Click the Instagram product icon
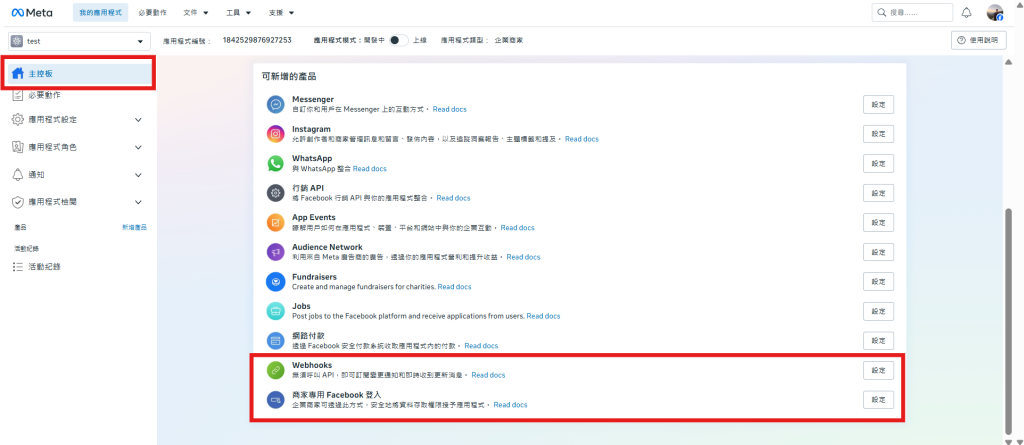1024x445 pixels. (276, 134)
